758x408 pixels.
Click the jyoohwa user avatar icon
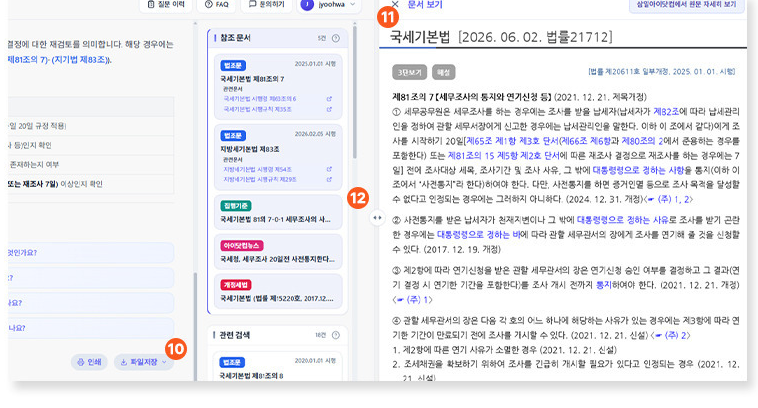pos(307,4)
